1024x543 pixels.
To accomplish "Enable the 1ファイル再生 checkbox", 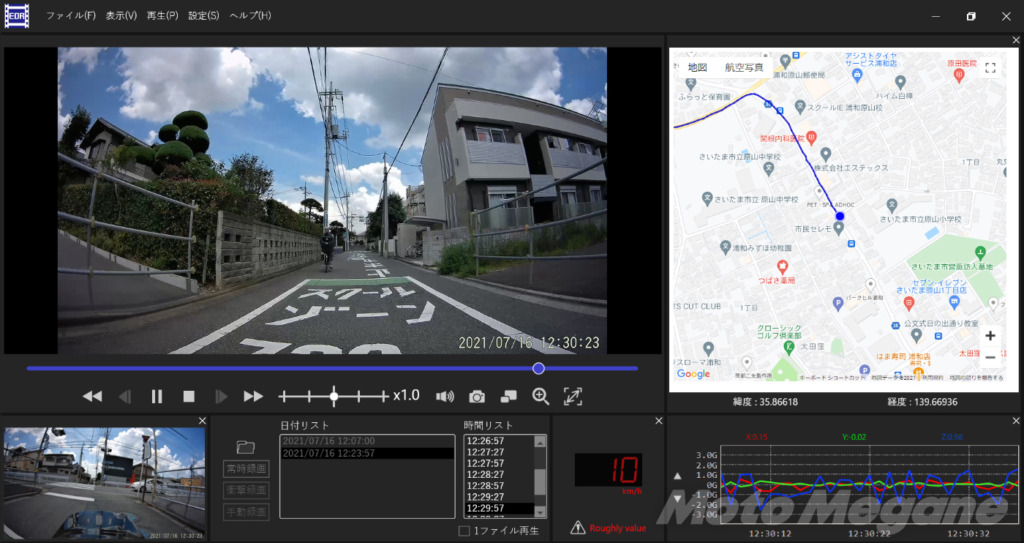I will [464, 530].
